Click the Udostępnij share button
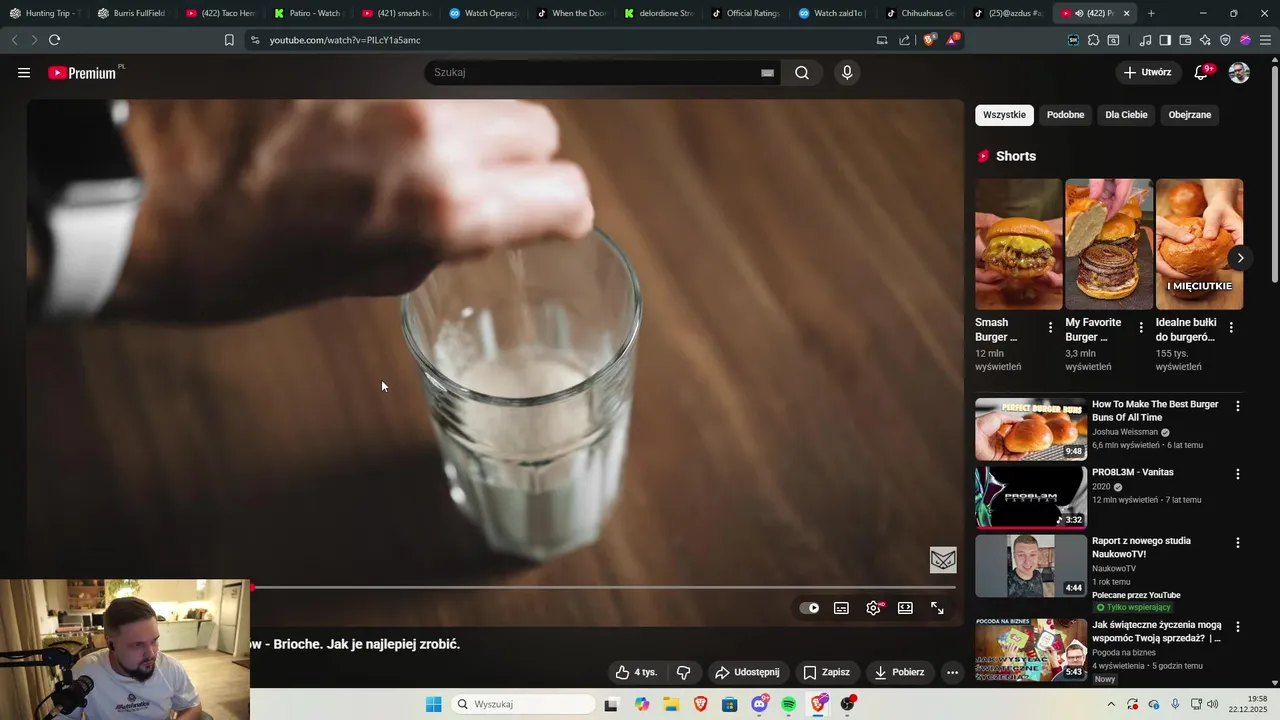 click(747, 672)
